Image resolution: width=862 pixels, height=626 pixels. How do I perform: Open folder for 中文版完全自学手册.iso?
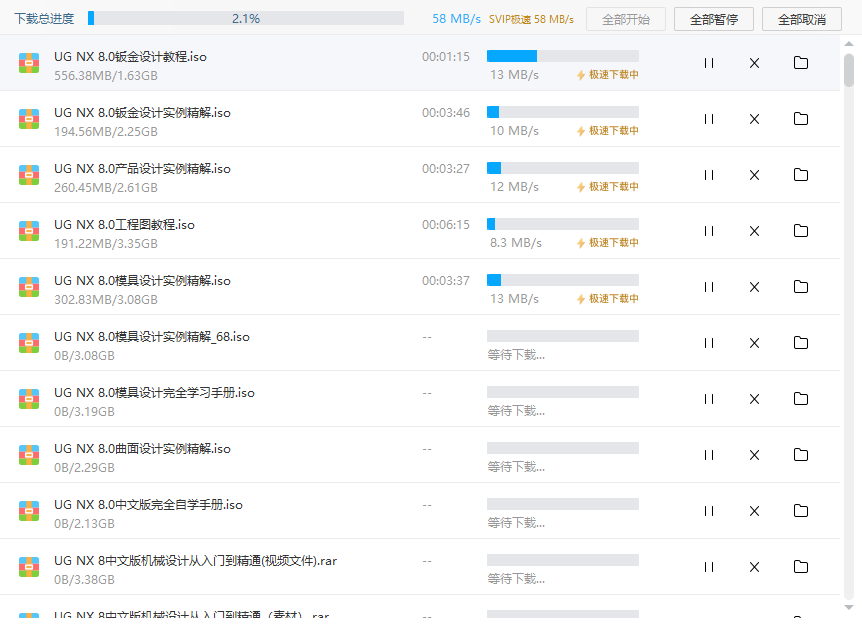(x=801, y=511)
